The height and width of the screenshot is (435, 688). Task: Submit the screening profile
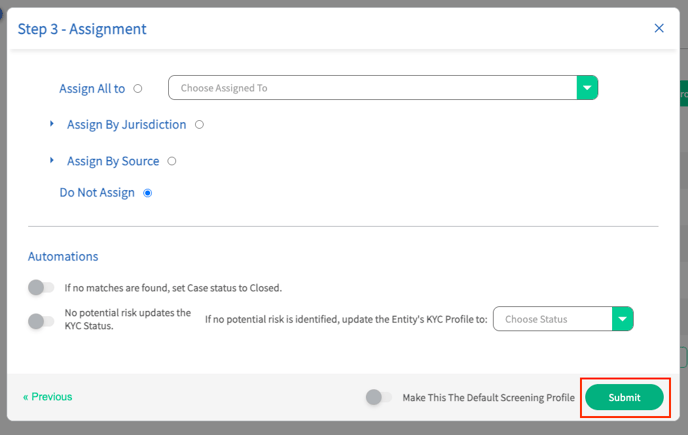point(624,397)
